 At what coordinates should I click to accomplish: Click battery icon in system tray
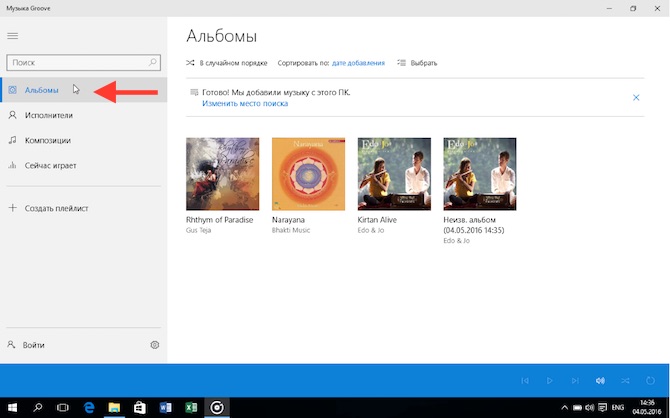577,408
